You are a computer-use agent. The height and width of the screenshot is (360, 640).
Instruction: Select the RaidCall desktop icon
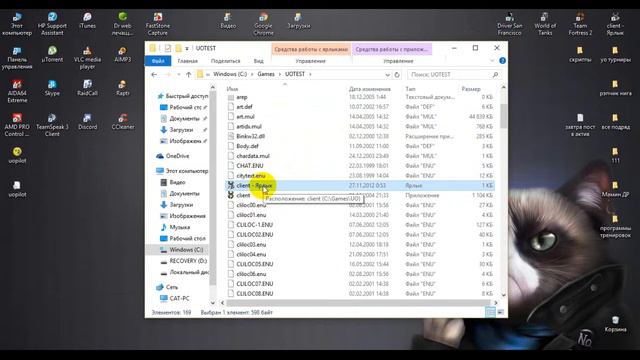87,88
